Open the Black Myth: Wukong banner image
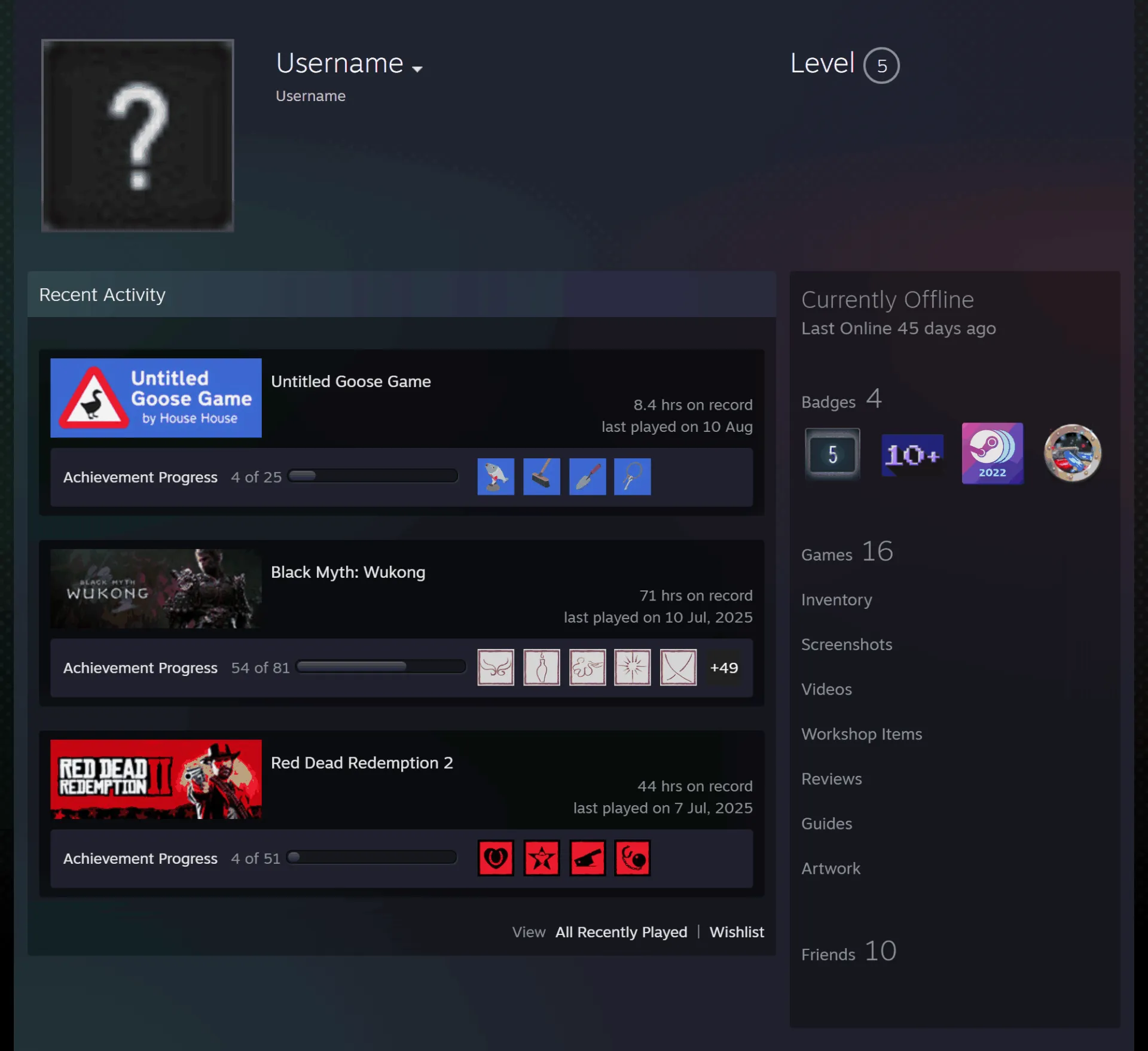1148x1051 pixels. 156,589
